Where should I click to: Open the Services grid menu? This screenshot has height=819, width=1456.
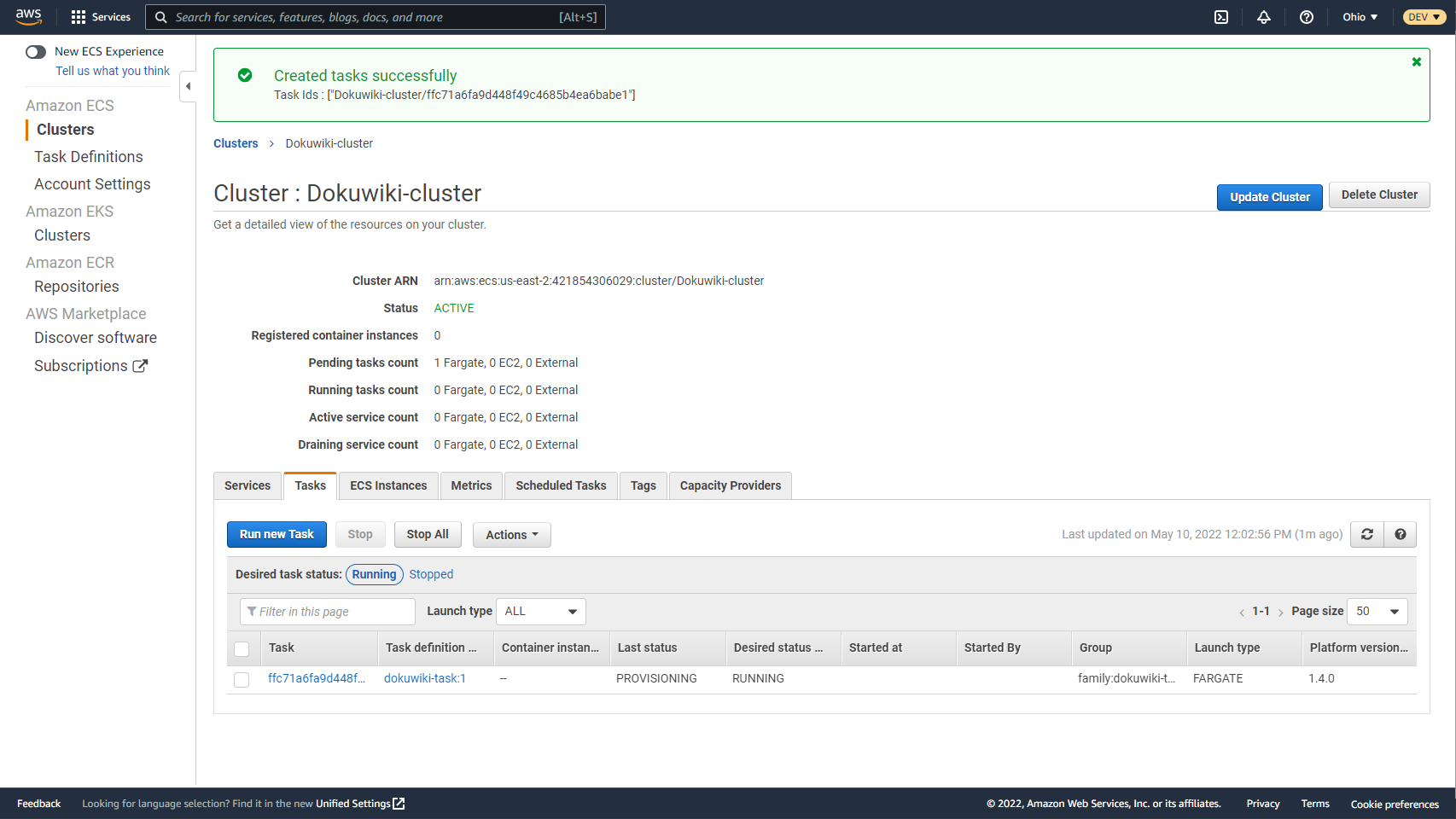click(x=101, y=17)
